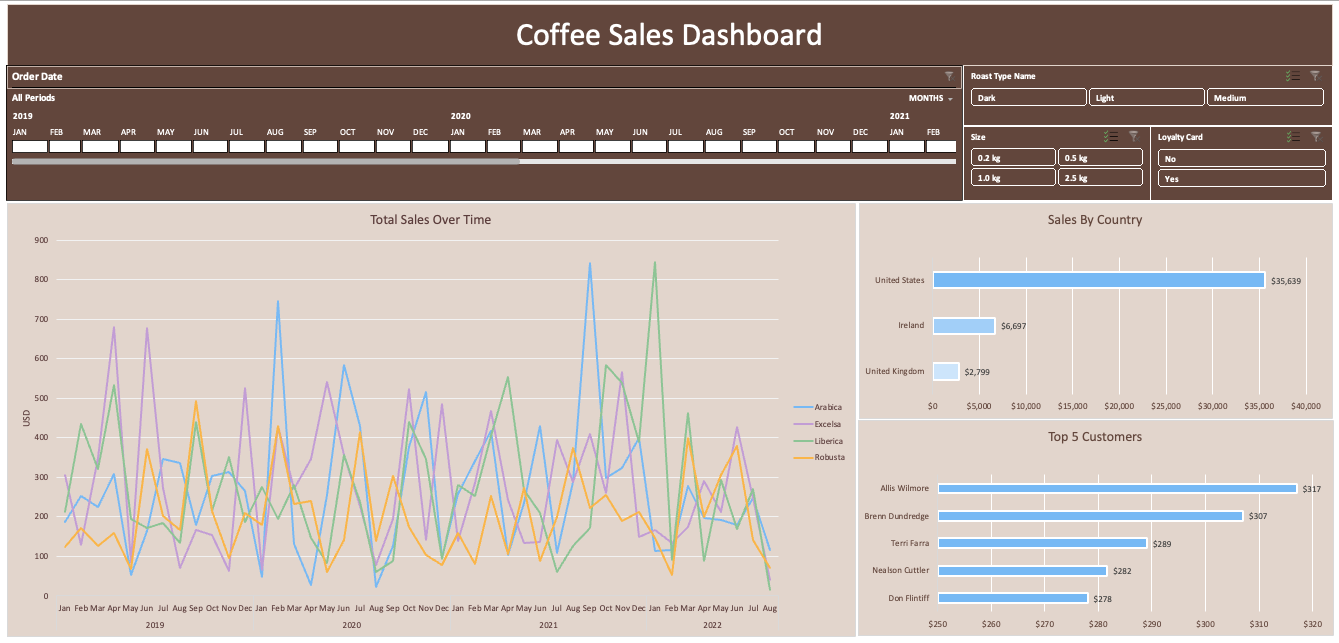
Task: Select the MAR 2020 tile on the timeline
Action: pos(532,145)
